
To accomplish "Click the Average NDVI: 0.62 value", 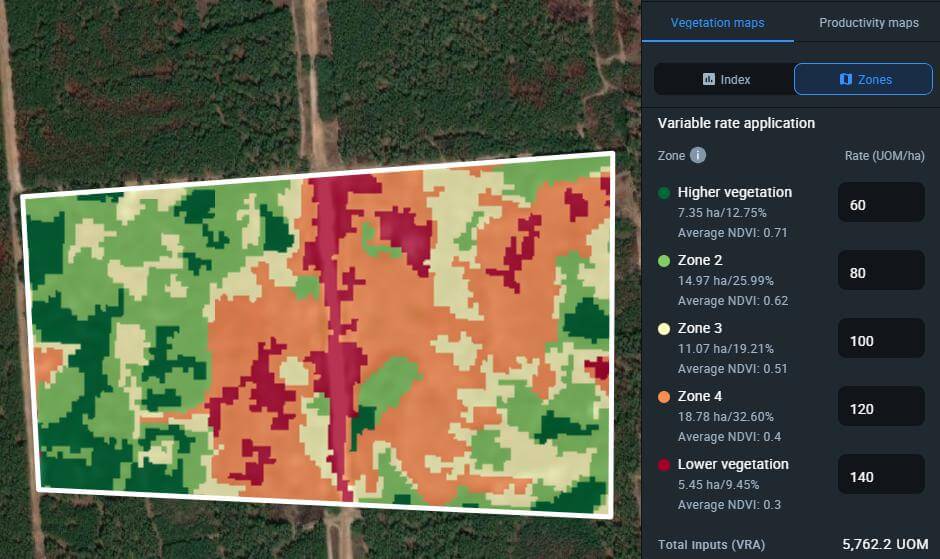I will click(733, 300).
